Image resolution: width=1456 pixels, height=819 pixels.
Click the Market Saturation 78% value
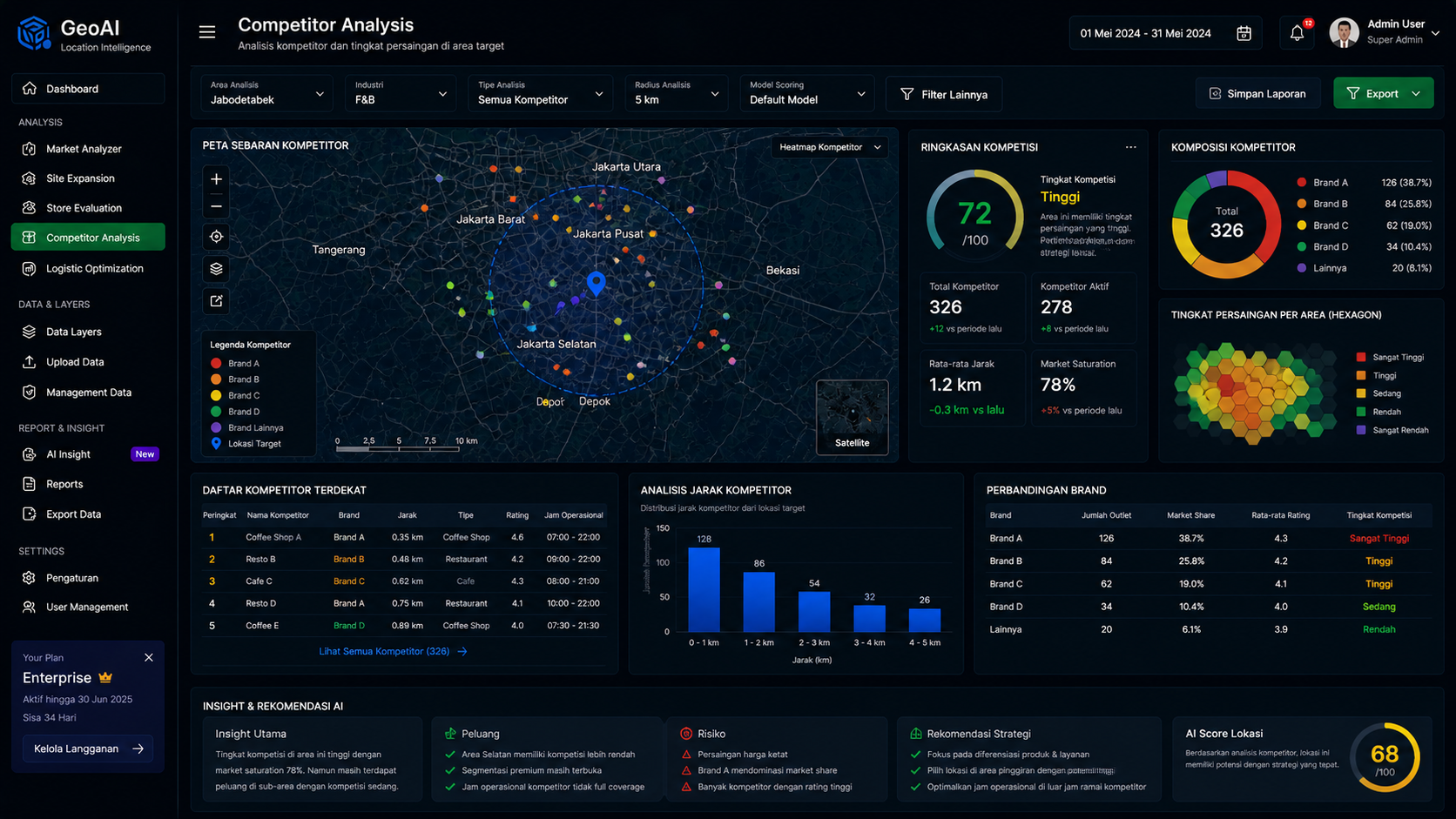coord(1058,385)
